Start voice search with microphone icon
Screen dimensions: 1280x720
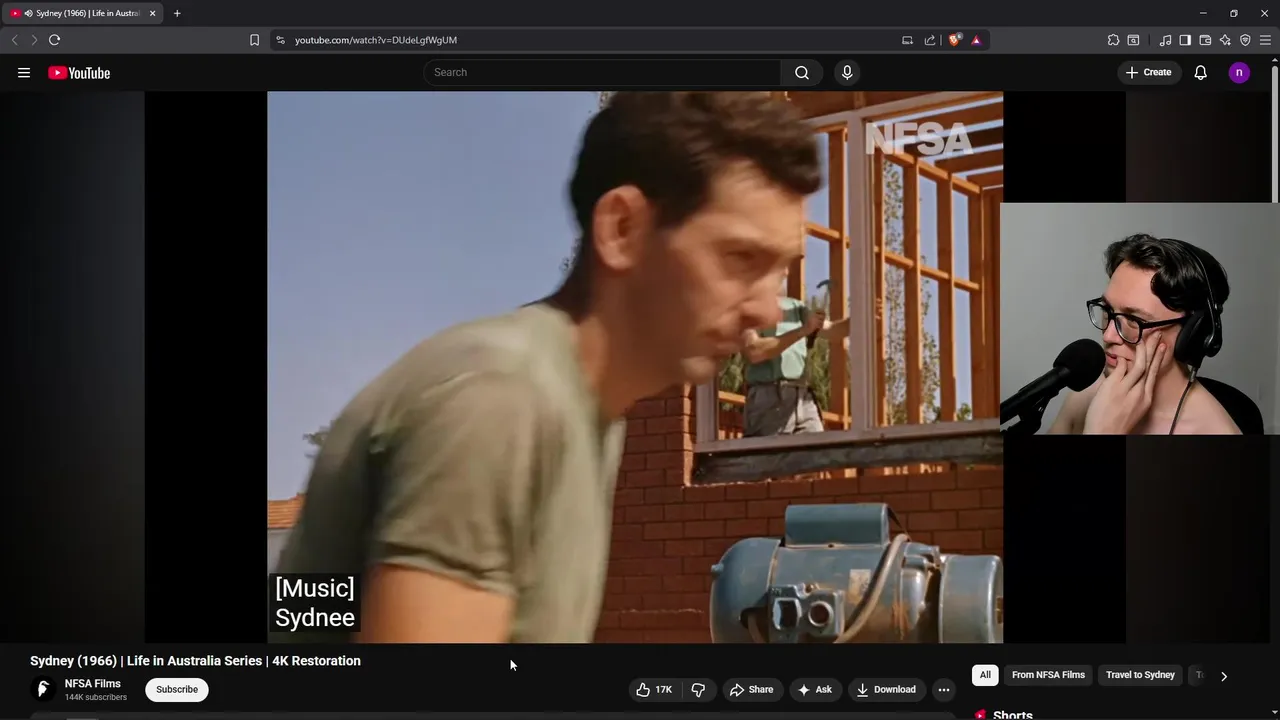pyautogui.click(x=847, y=72)
